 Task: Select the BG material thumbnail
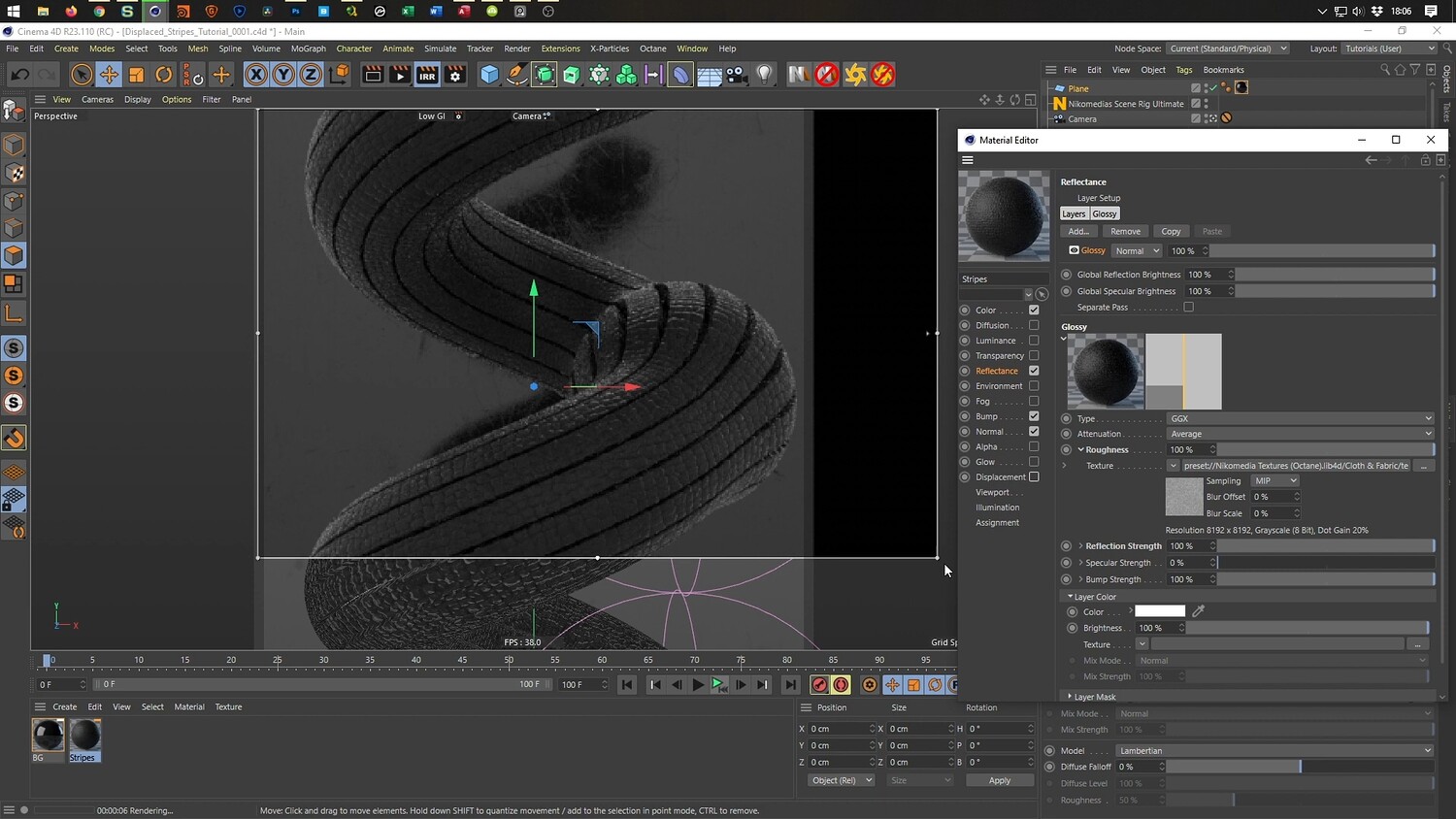point(48,736)
